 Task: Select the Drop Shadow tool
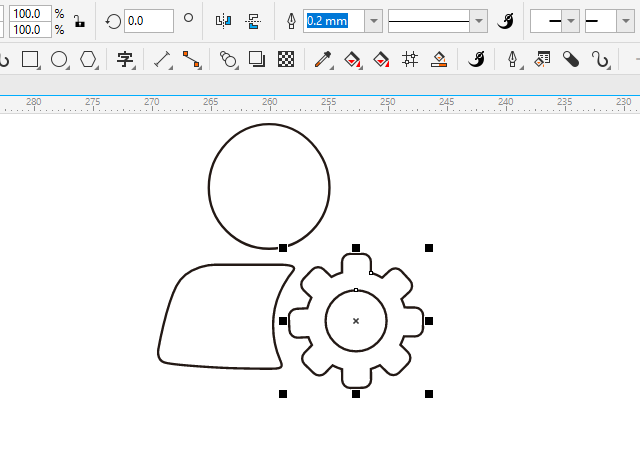pyautogui.click(x=256, y=60)
